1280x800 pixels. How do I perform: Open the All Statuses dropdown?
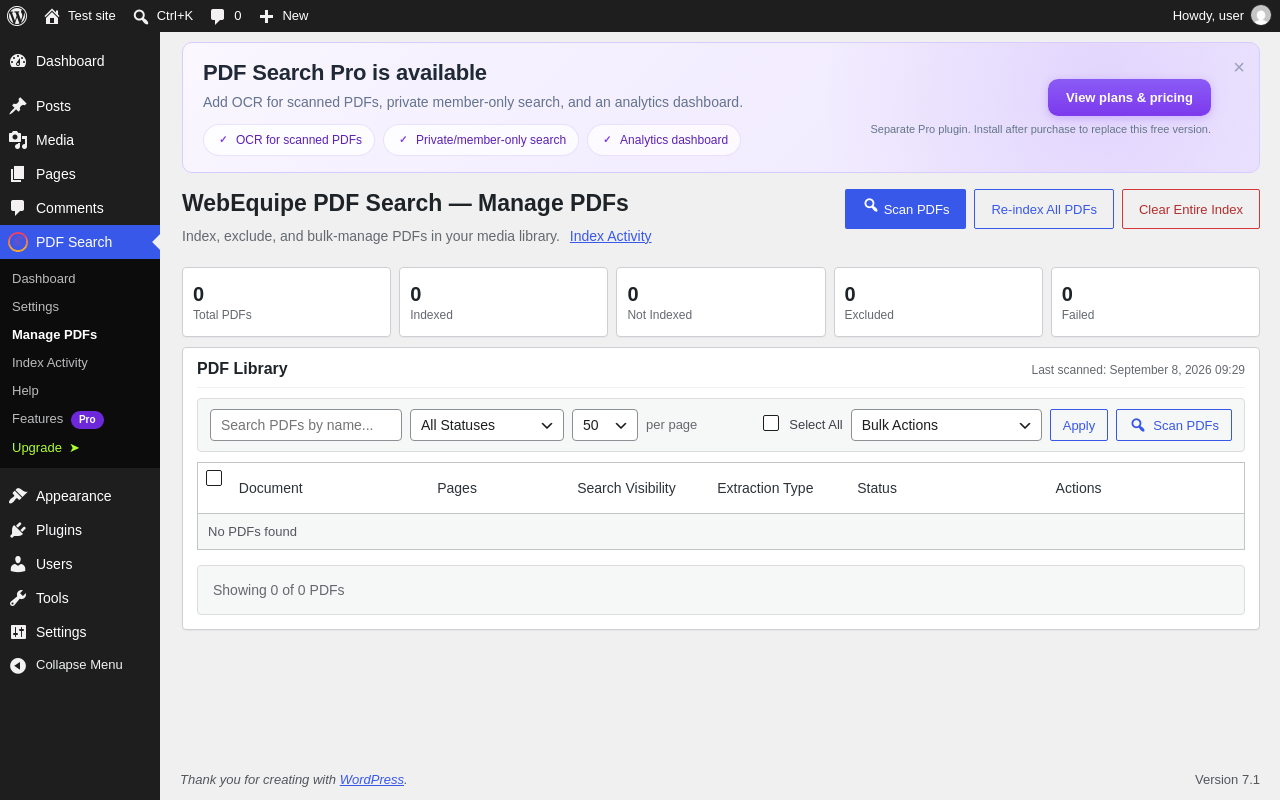(x=487, y=425)
